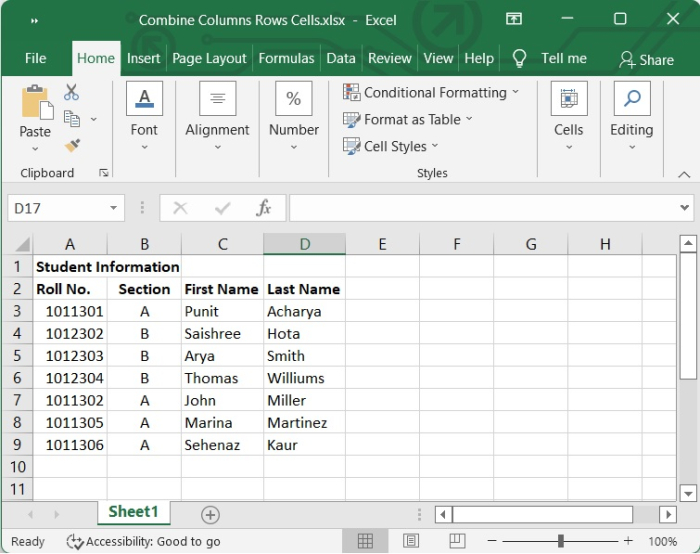Add a new sheet with plus icon
This screenshot has width=700, height=554.
tap(210, 514)
